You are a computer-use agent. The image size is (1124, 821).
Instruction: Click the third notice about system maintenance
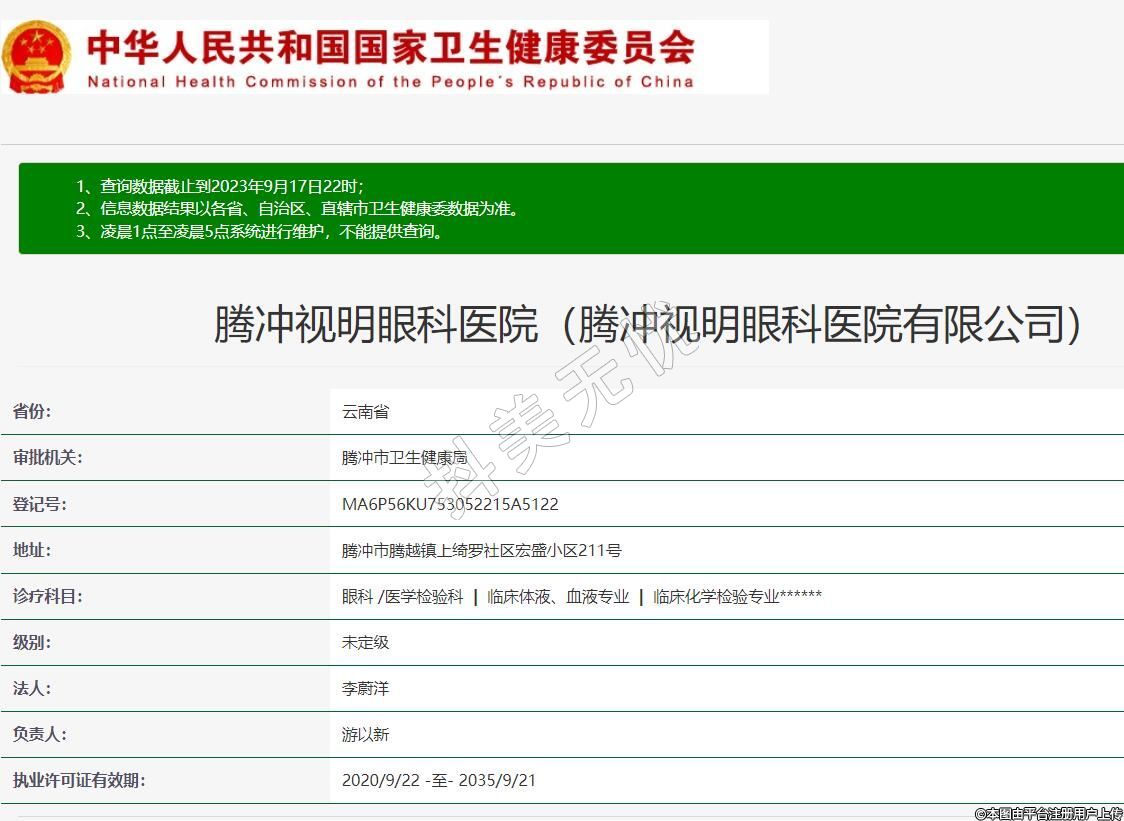tap(259, 232)
